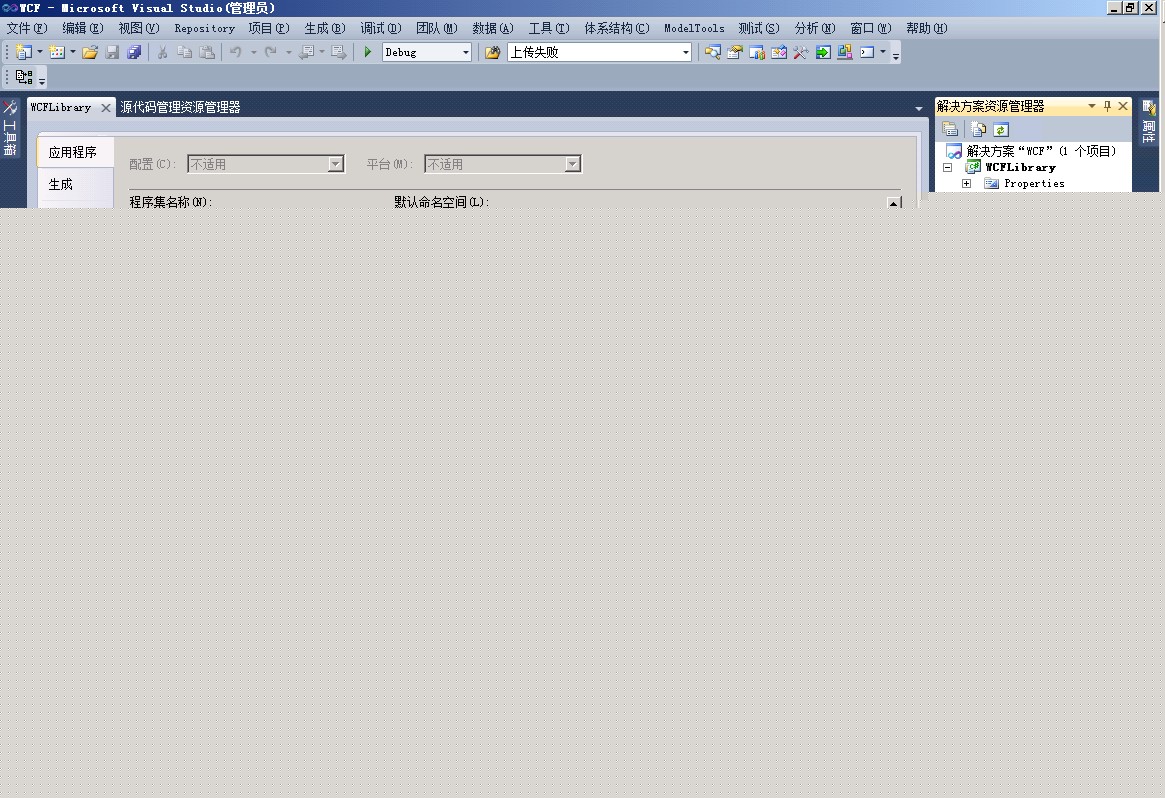Click Show All Files icon in Solution Explorer
The width and height of the screenshot is (1165, 798).
pos(979,129)
